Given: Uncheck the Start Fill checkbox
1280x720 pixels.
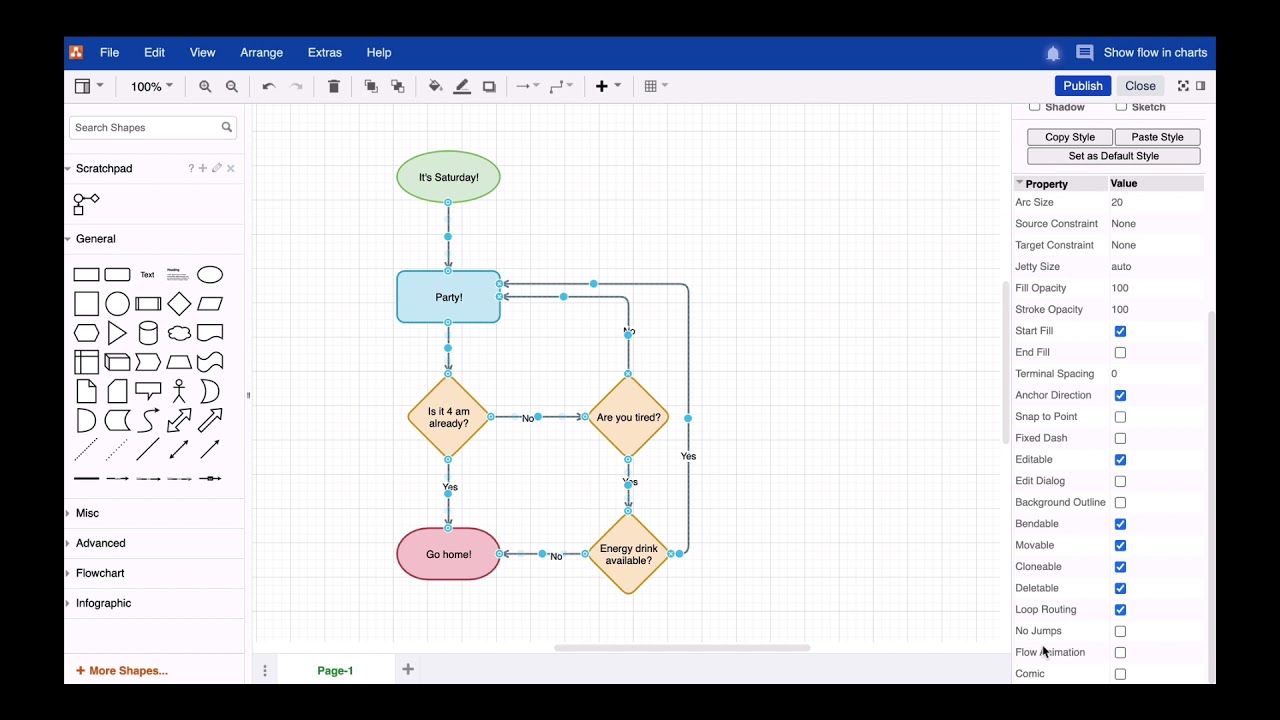Looking at the screenshot, I should (x=1120, y=331).
